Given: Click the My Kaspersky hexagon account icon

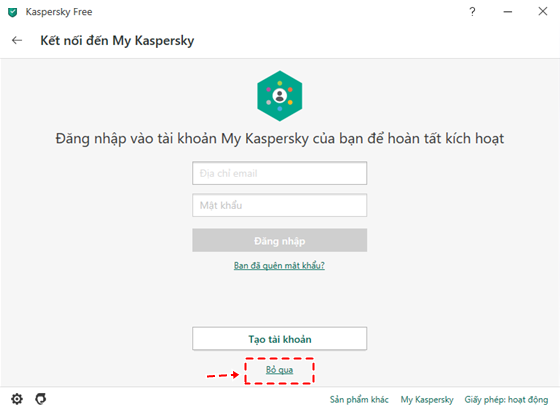Looking at the screenshot, I should 280,96.
